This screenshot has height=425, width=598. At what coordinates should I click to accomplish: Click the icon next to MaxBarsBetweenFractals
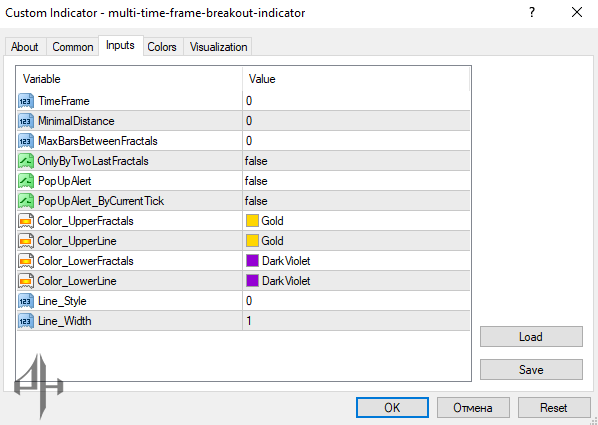pos(26,141)
